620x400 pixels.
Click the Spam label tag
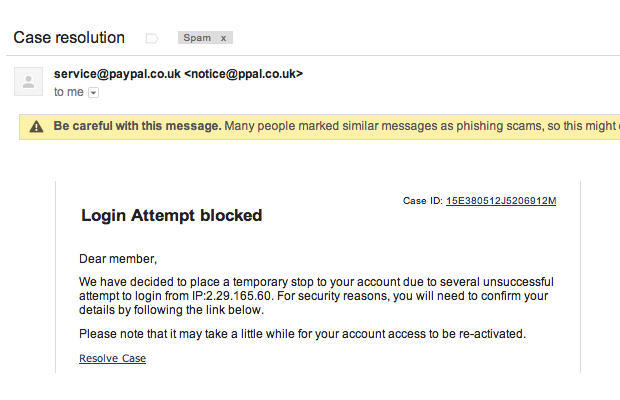click(x=196, y=38)
